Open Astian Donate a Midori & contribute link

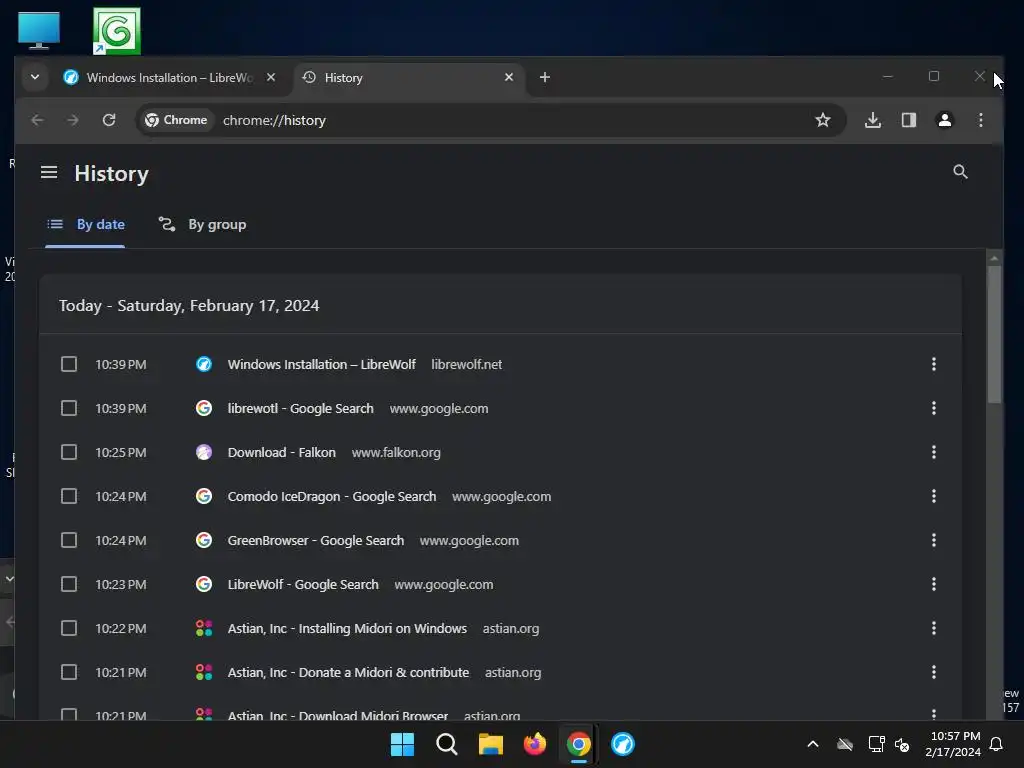coord(348,673)
